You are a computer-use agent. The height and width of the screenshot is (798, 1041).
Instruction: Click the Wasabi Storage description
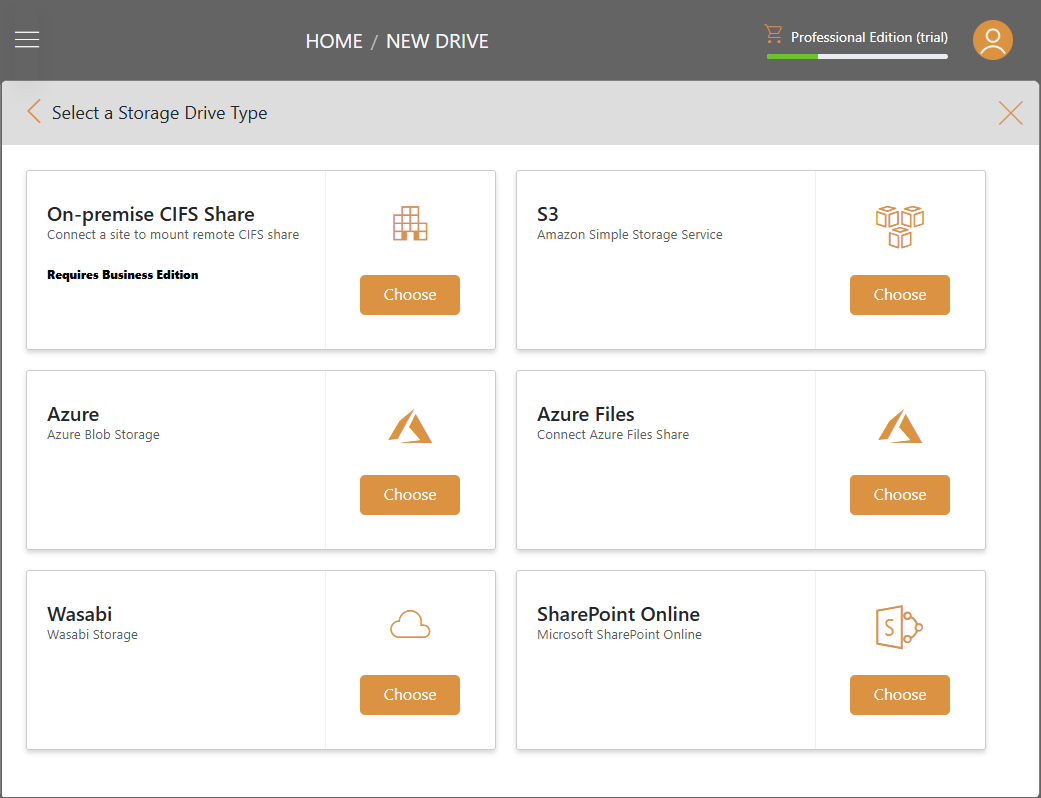click(x=92, y=635)
